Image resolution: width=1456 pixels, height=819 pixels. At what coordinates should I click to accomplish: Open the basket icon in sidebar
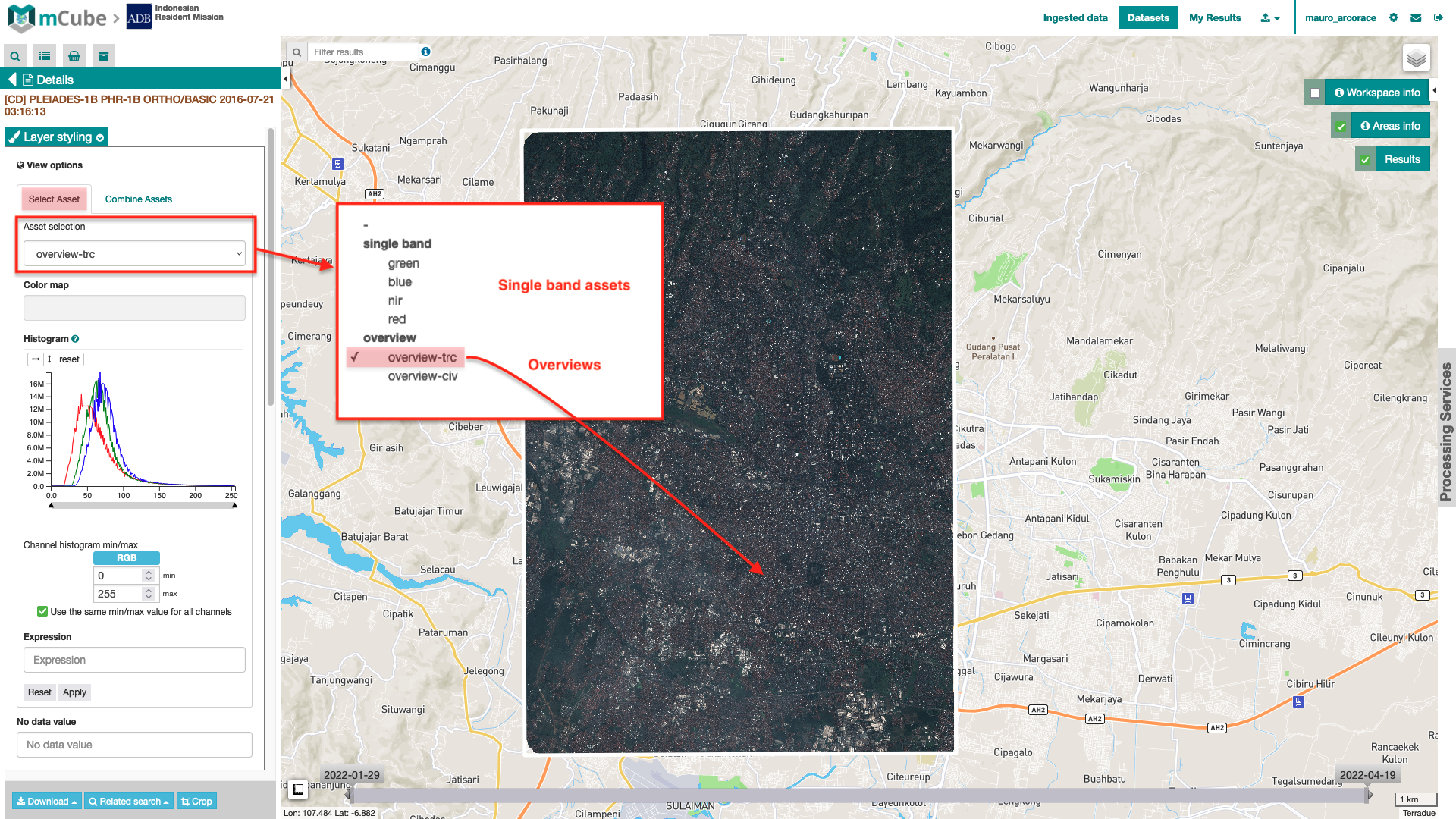click(74, 56)
